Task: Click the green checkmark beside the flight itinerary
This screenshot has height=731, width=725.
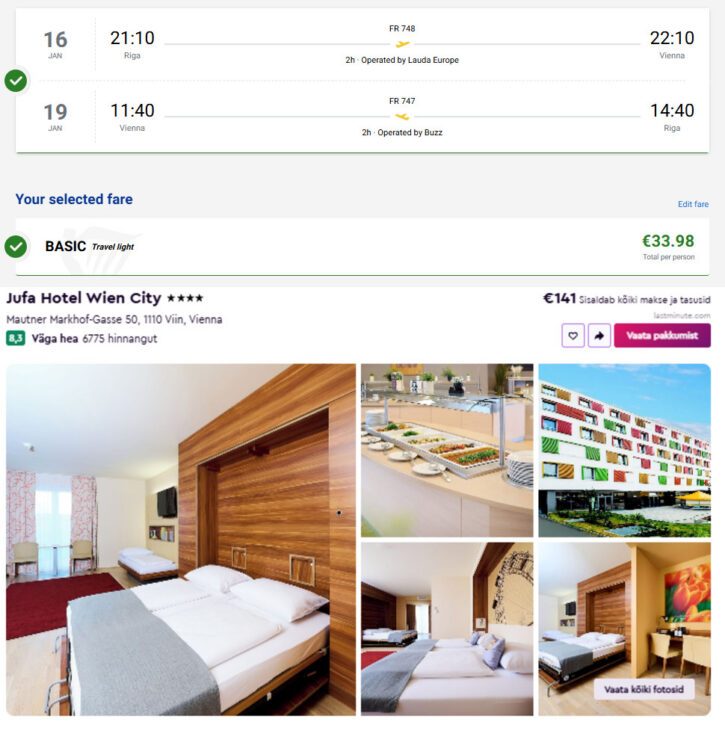Action: (x=16, y=81)
